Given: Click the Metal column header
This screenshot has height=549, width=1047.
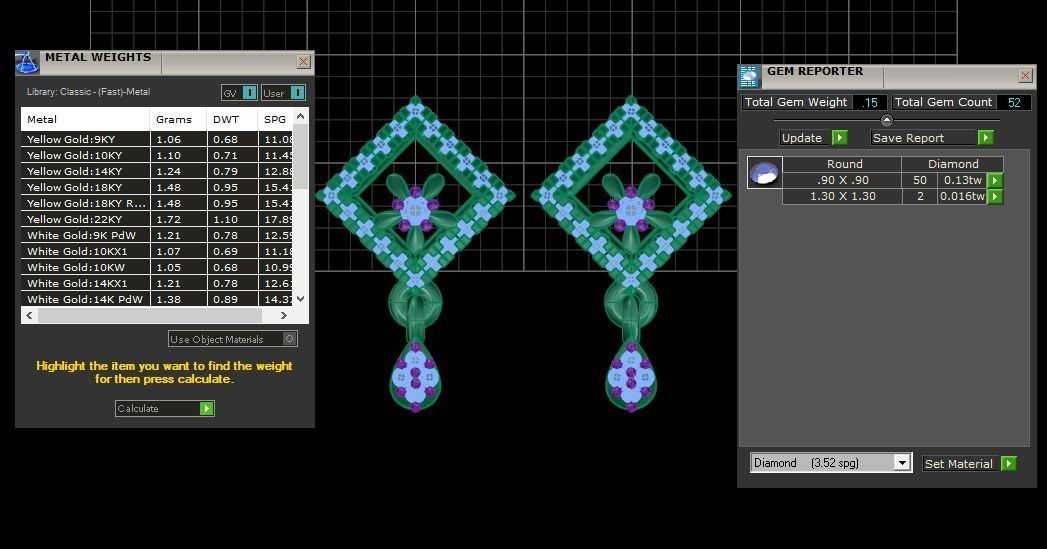Looking at the screenshot, I should (85, 119).
